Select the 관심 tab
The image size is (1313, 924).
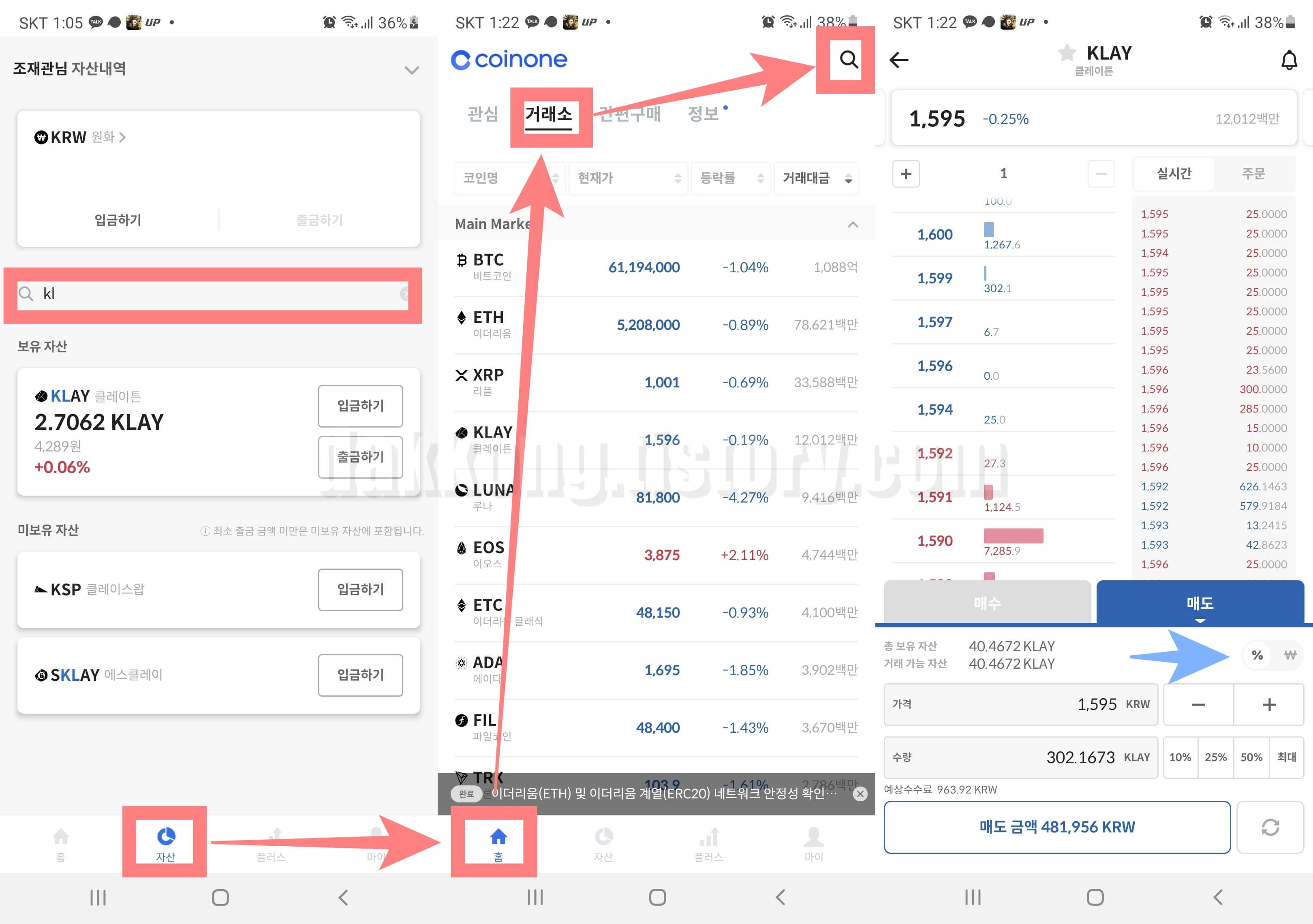[x=483, y=114]
